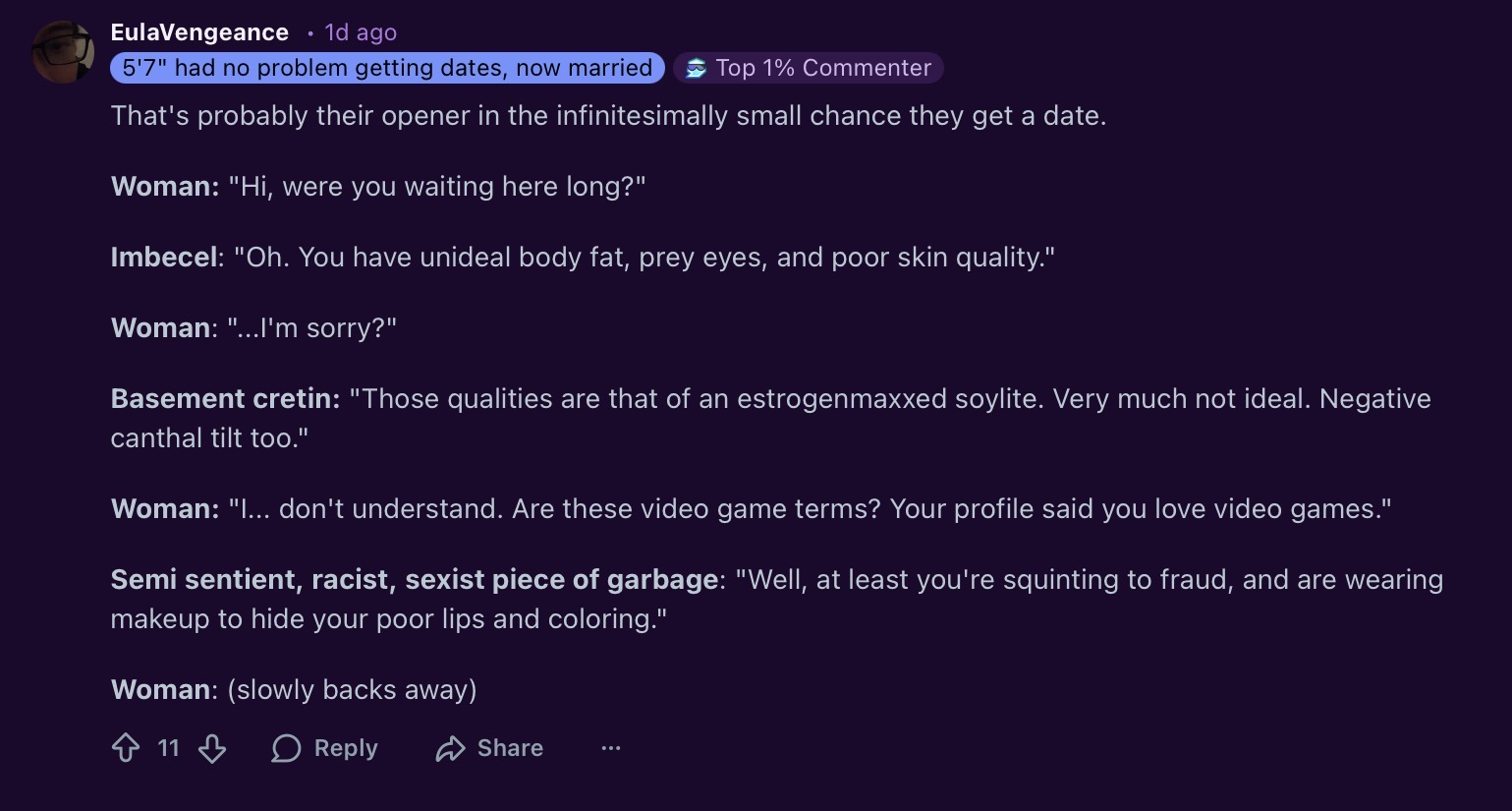Click the final line "(slowly backs away)"

(x=352, y=690)
